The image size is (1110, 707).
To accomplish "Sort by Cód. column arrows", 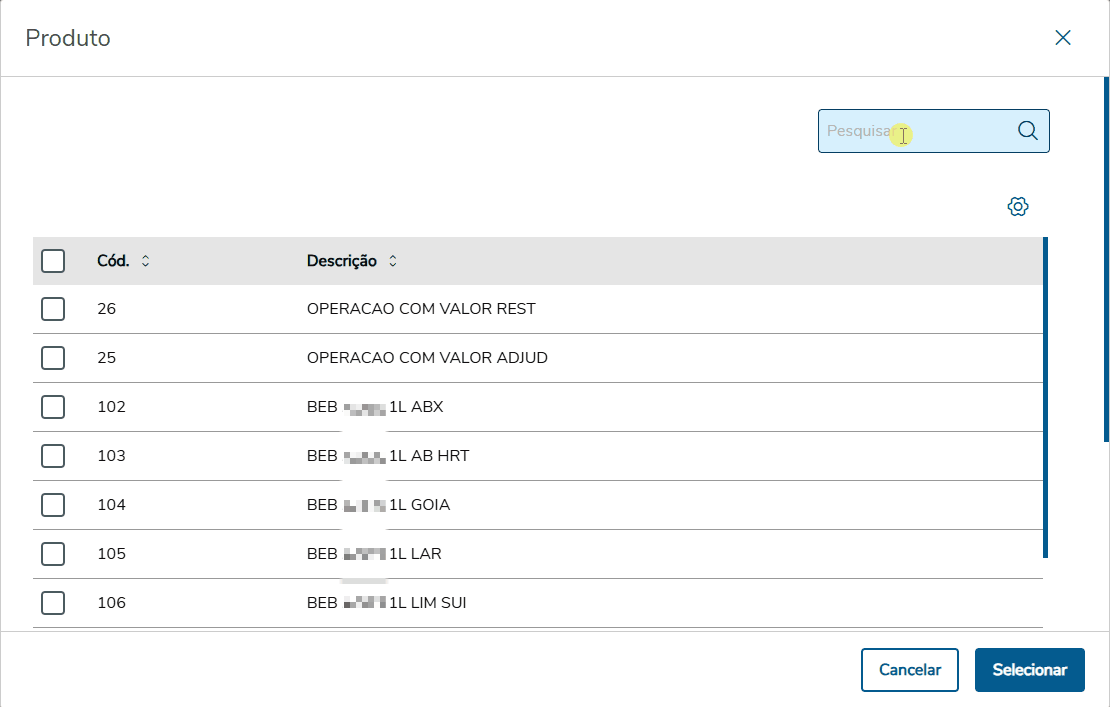I will pos(146,261).
